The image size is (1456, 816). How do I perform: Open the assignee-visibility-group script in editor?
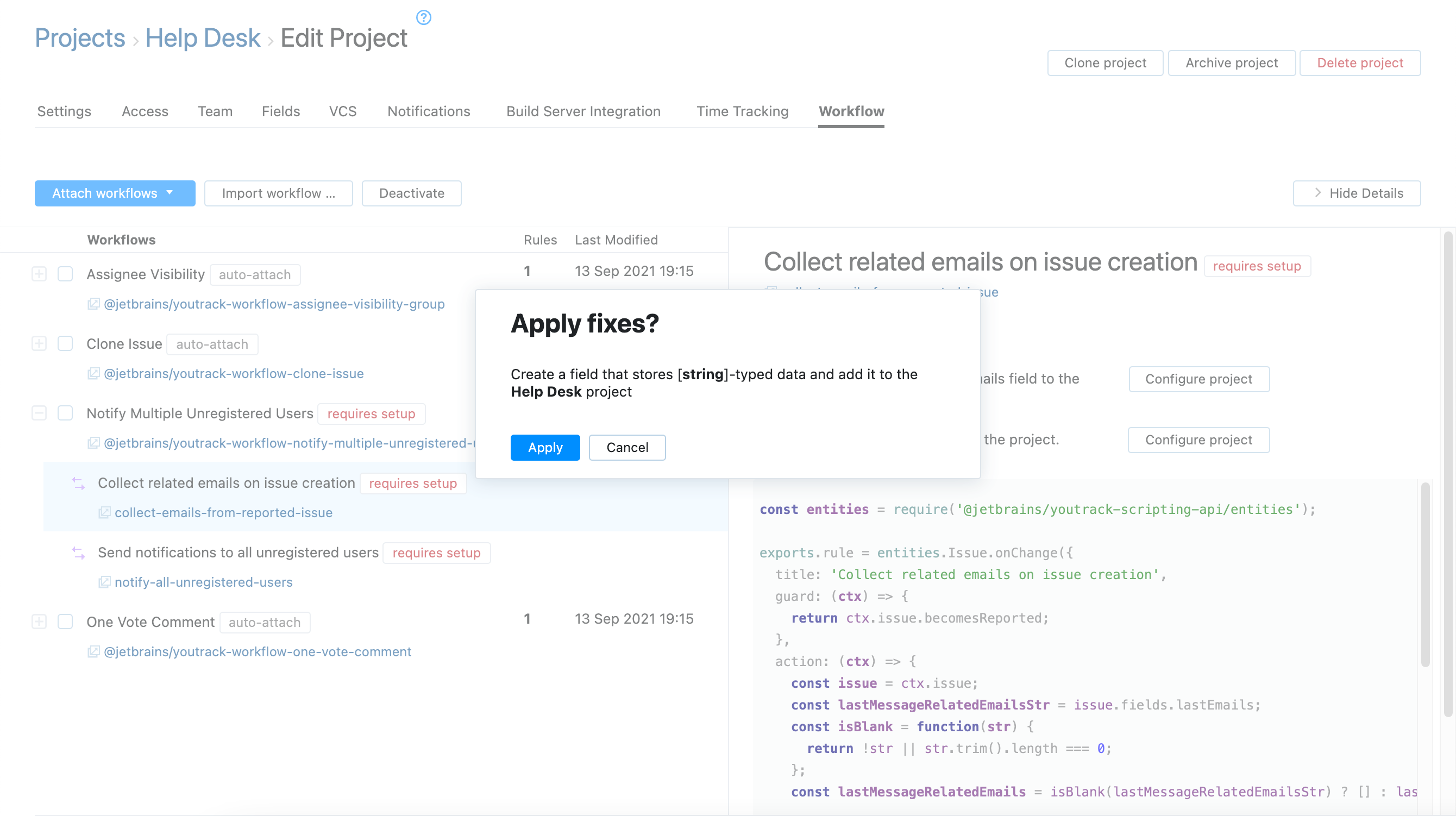pos(93,304)
